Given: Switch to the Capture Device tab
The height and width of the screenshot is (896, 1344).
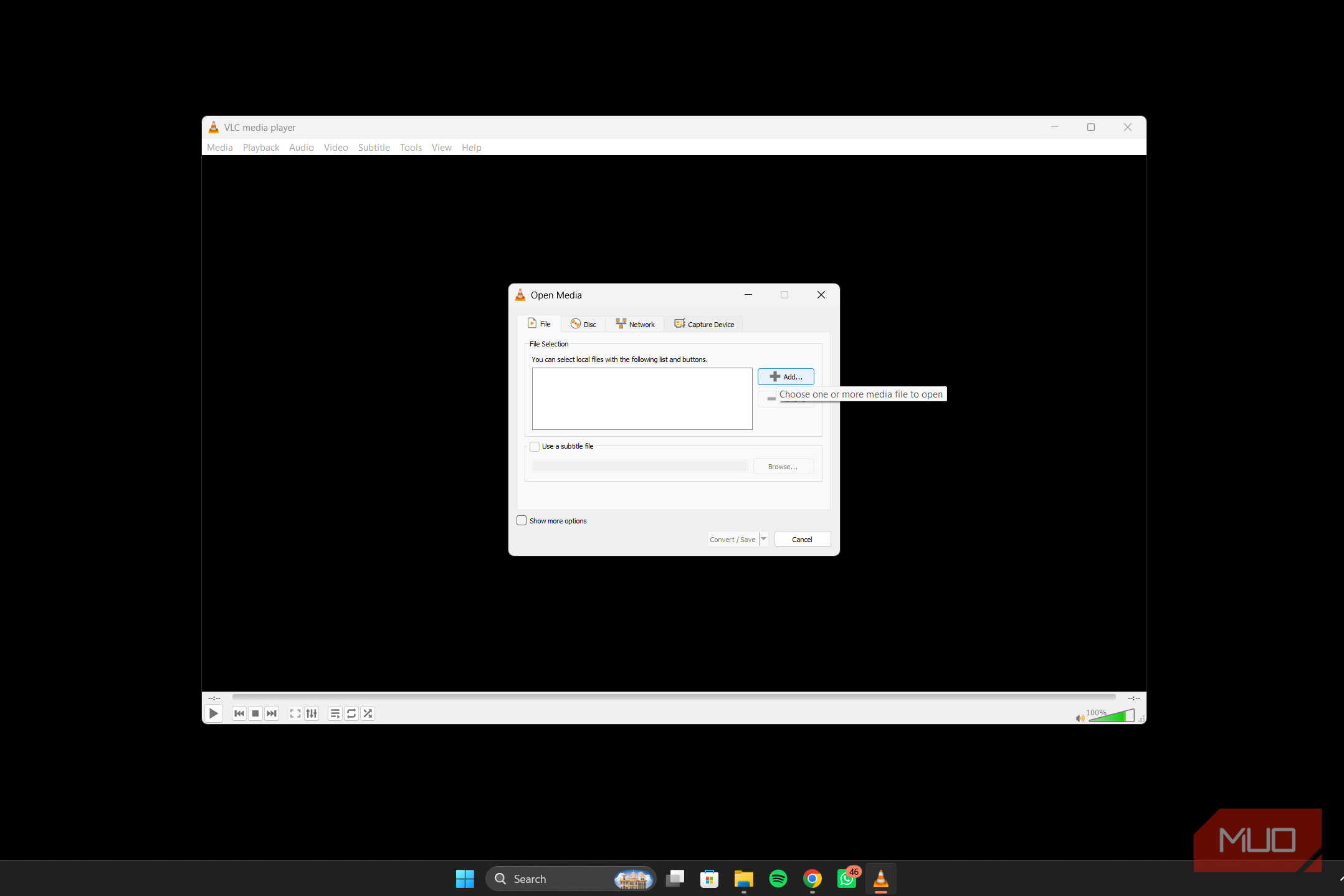Looking at the screenshot, I should click(704, 325).
